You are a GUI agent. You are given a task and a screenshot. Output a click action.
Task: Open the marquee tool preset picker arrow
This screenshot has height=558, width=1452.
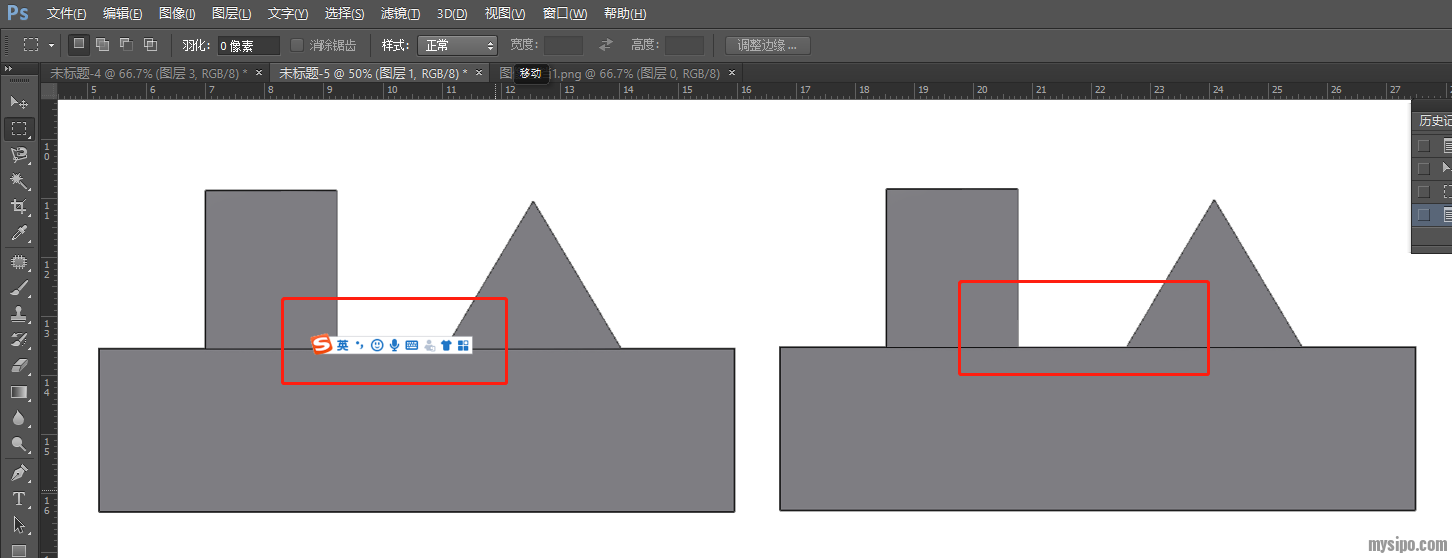(51, 45)
